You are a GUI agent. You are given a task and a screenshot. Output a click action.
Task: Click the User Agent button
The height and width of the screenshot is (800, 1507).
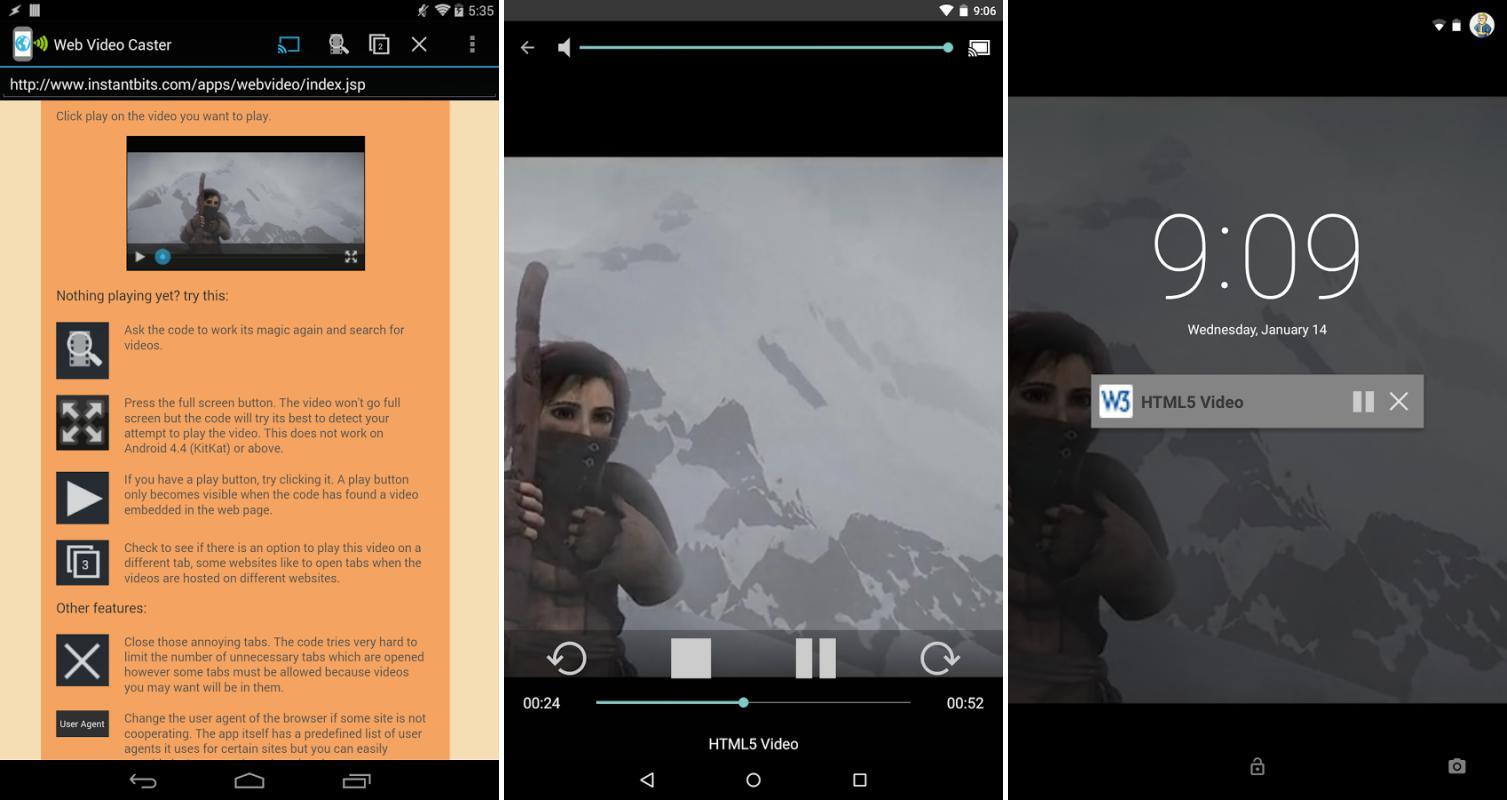pyautogui.click(x=82, y=724)
